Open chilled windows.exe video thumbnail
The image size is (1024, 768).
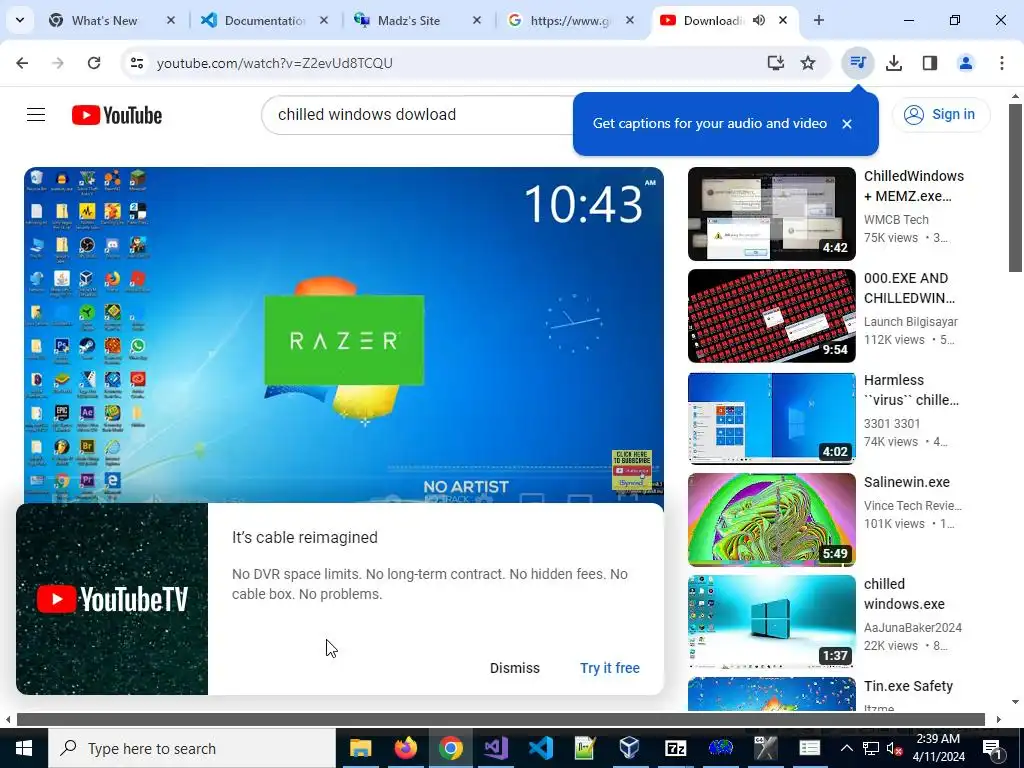click(772, 622)
